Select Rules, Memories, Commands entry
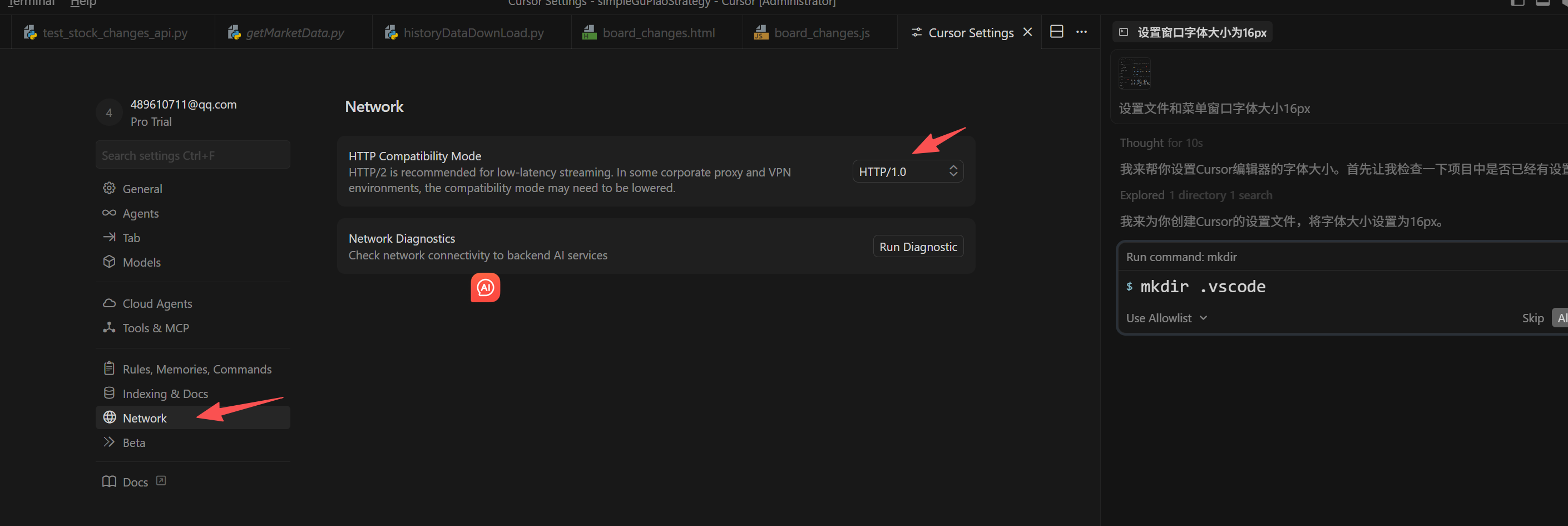Image resolution: width=1568 pixels, height=526 pixels. pos(192,368)
